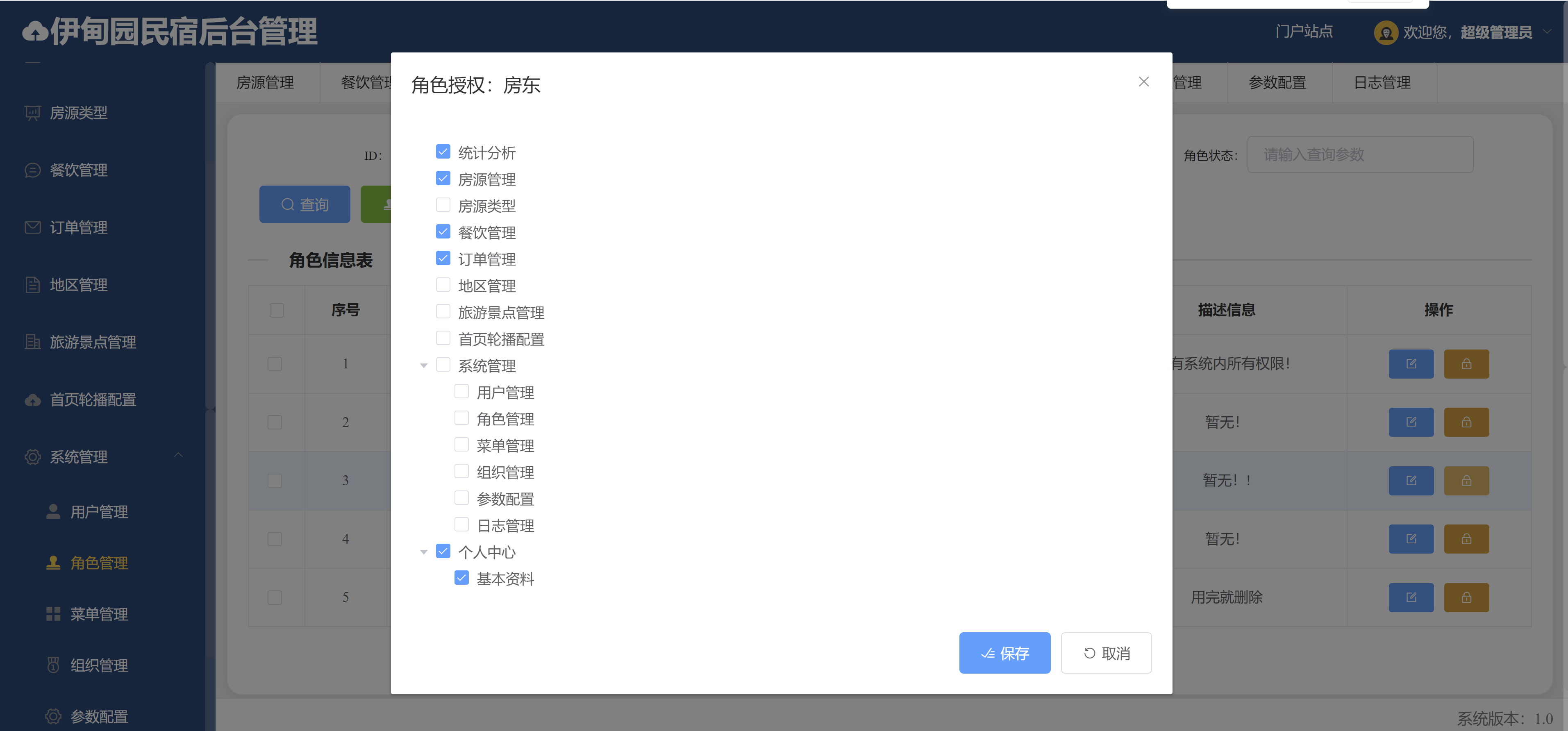Click the edit icon button in row 1

(1411, 363)
